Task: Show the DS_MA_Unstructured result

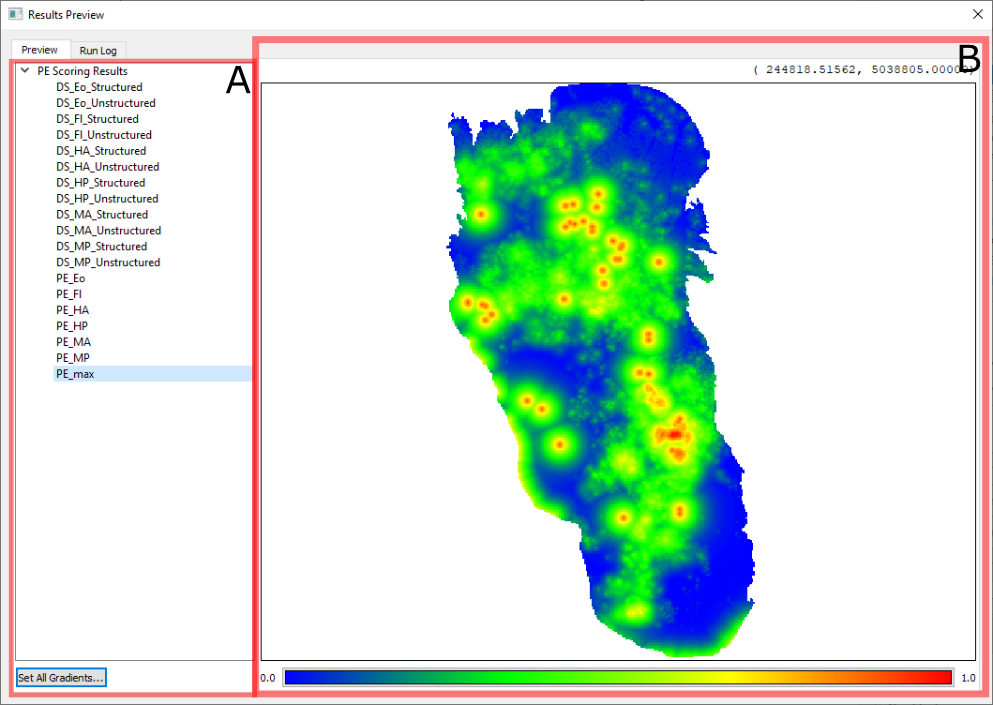Action: 109,230
